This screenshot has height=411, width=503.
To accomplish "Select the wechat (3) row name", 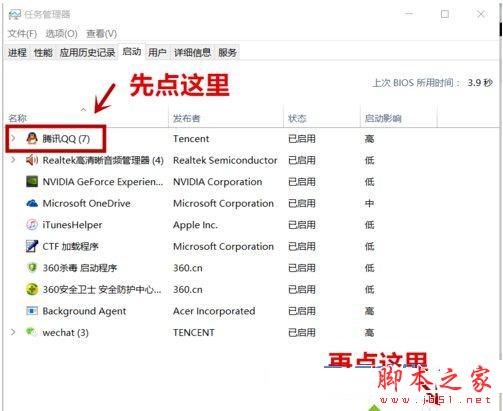I will [x=65, y=333].
